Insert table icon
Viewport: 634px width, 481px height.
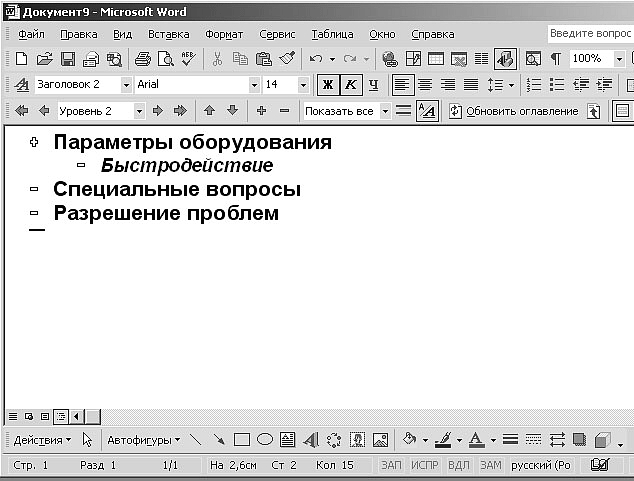[x=436, y=59]
